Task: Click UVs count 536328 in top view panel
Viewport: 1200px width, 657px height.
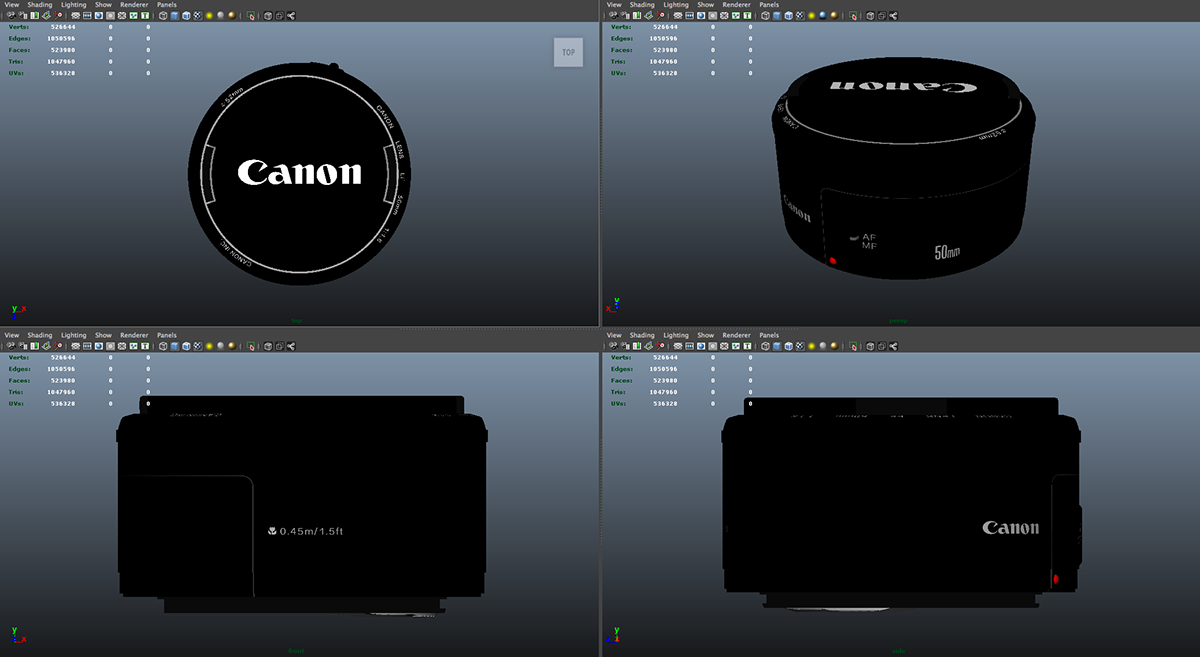Action: pos(64,73)
